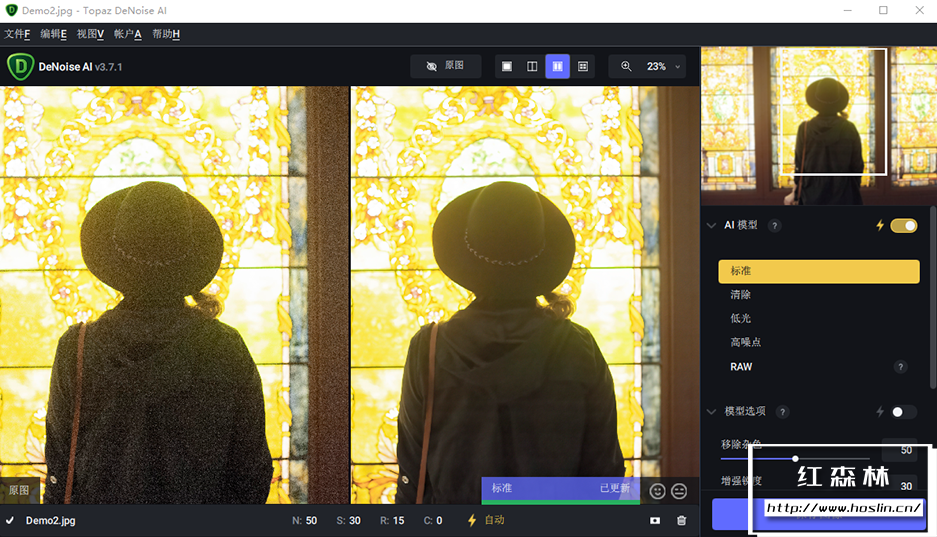Click the S: 30 sharpen value
Screen dimensions: 937x537
348,520
